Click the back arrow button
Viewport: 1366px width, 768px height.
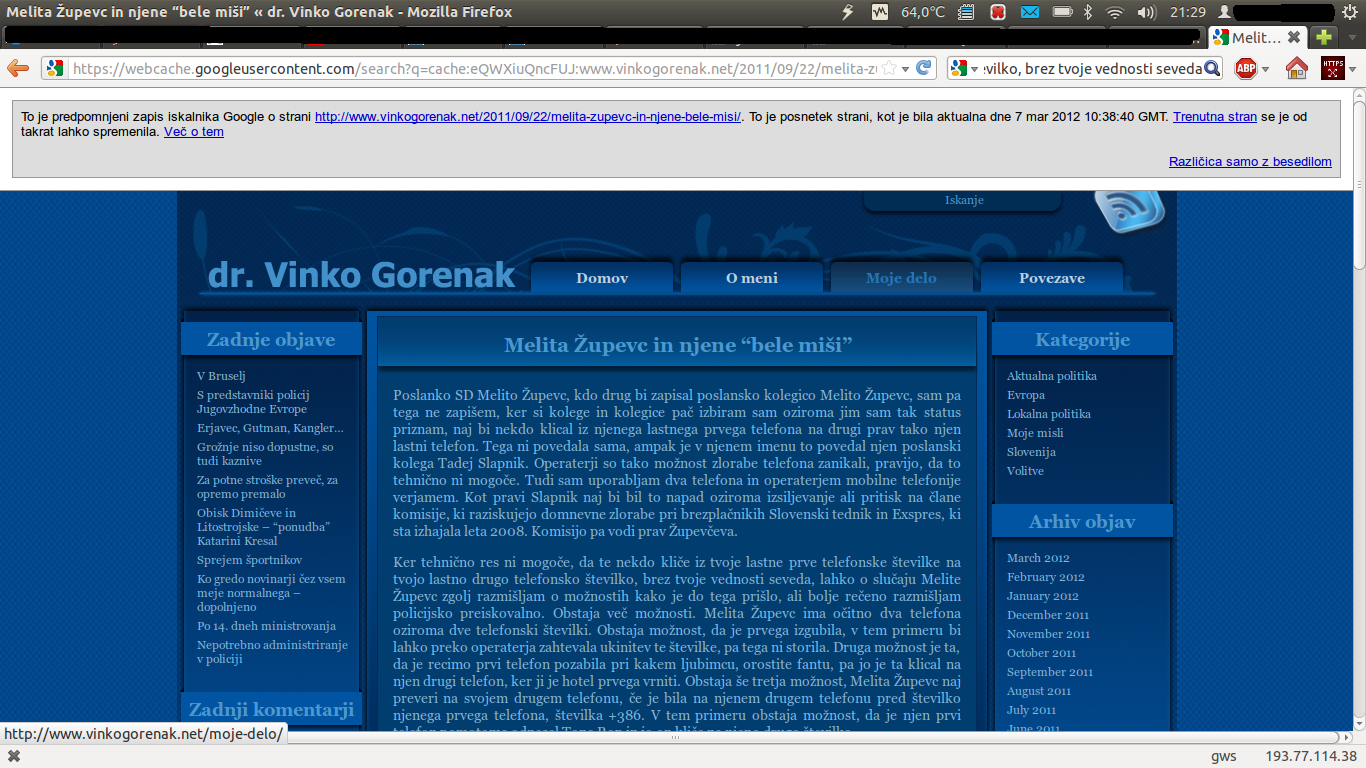(18, 68)
